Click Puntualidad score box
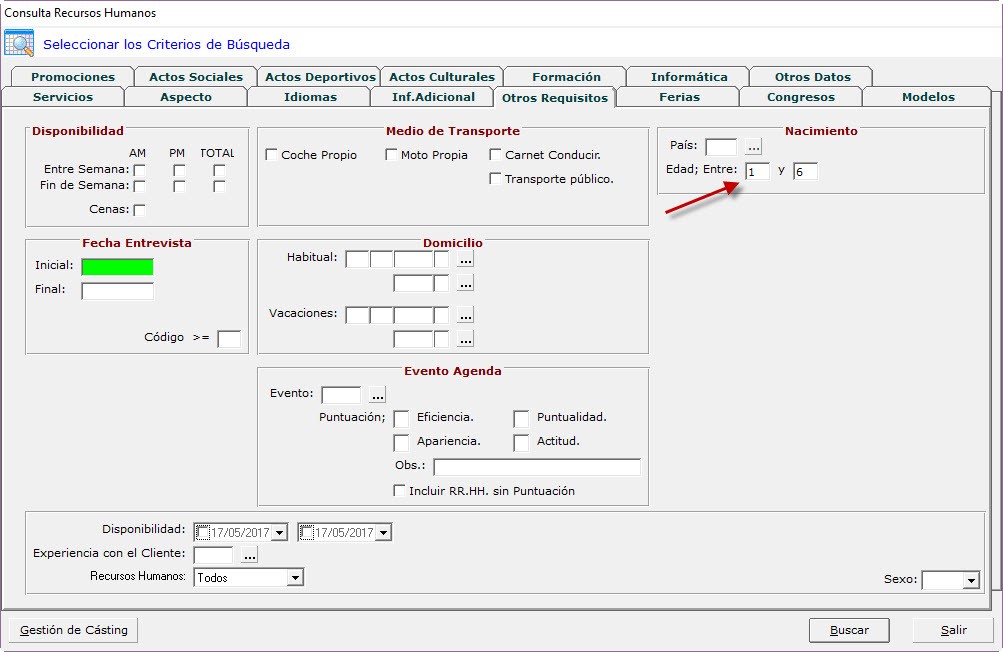The image size is (1003, 652). (x=521, y=419)
